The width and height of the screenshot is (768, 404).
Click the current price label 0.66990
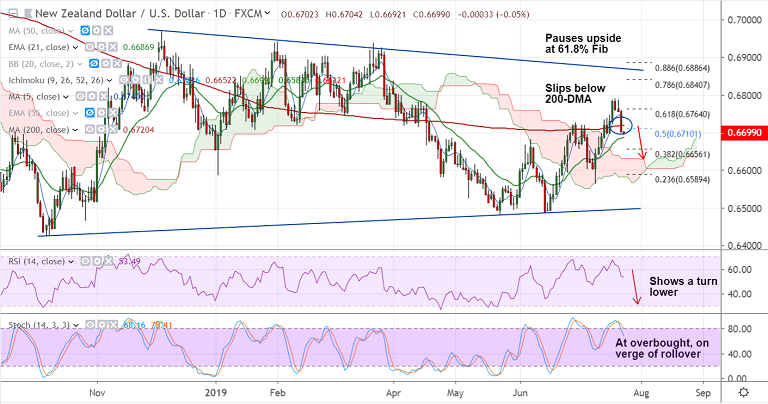[743, 133]
